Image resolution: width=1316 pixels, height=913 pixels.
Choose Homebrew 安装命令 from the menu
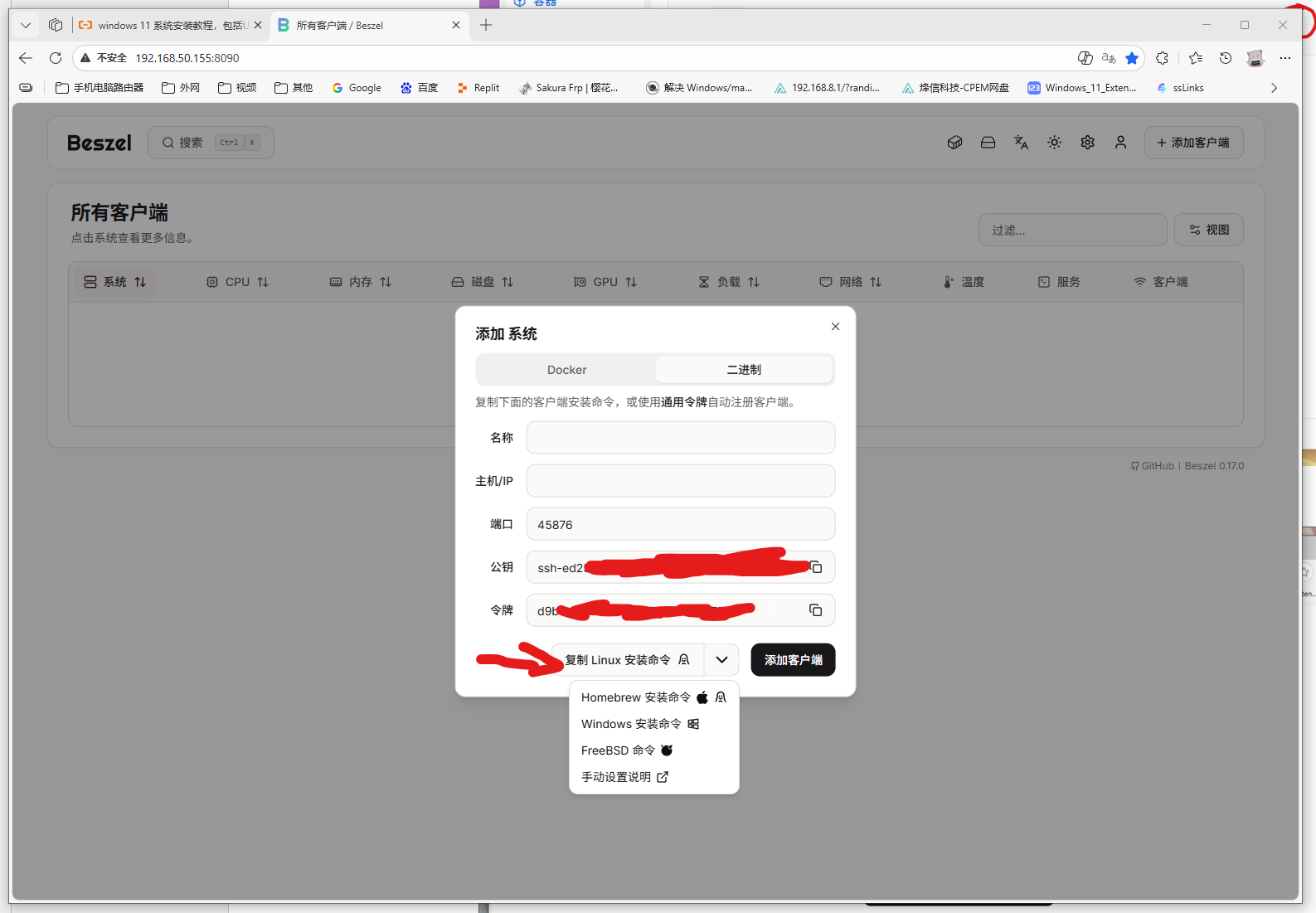tap(653, 697)
